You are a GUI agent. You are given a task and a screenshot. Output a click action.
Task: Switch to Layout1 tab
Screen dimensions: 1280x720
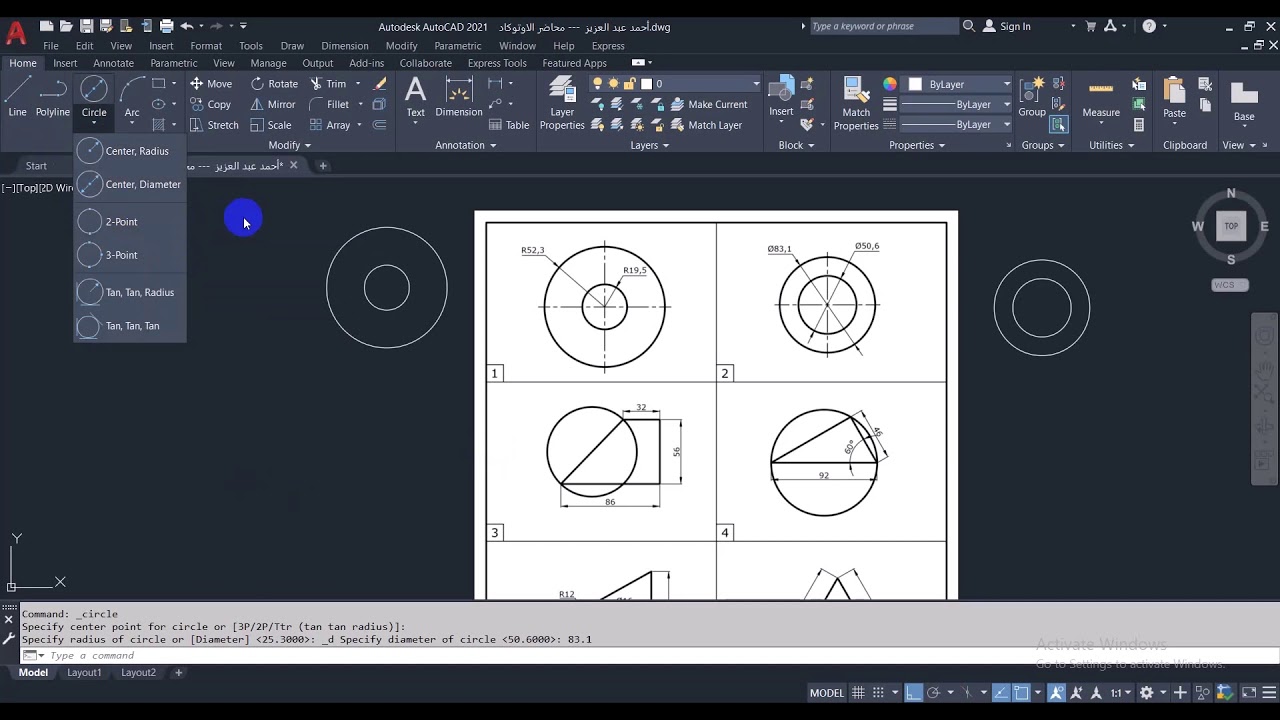coord(84,673)
